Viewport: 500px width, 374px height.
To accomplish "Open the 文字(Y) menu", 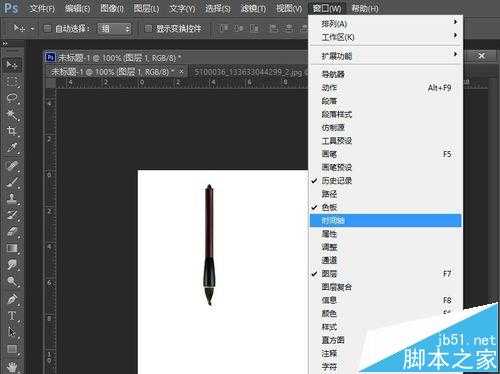I will [x=182, y=8].
